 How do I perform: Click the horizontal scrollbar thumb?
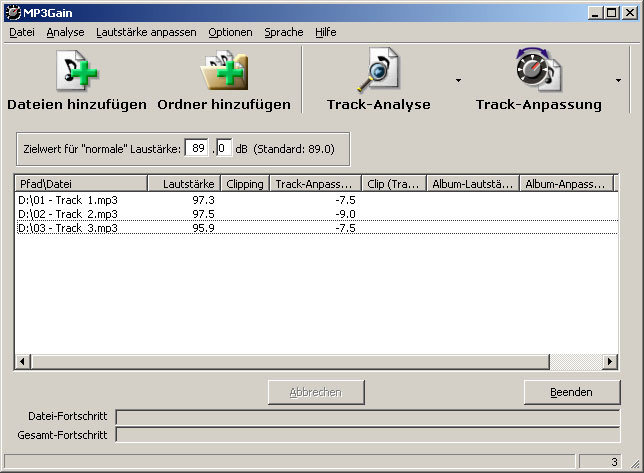coord(290,362)
